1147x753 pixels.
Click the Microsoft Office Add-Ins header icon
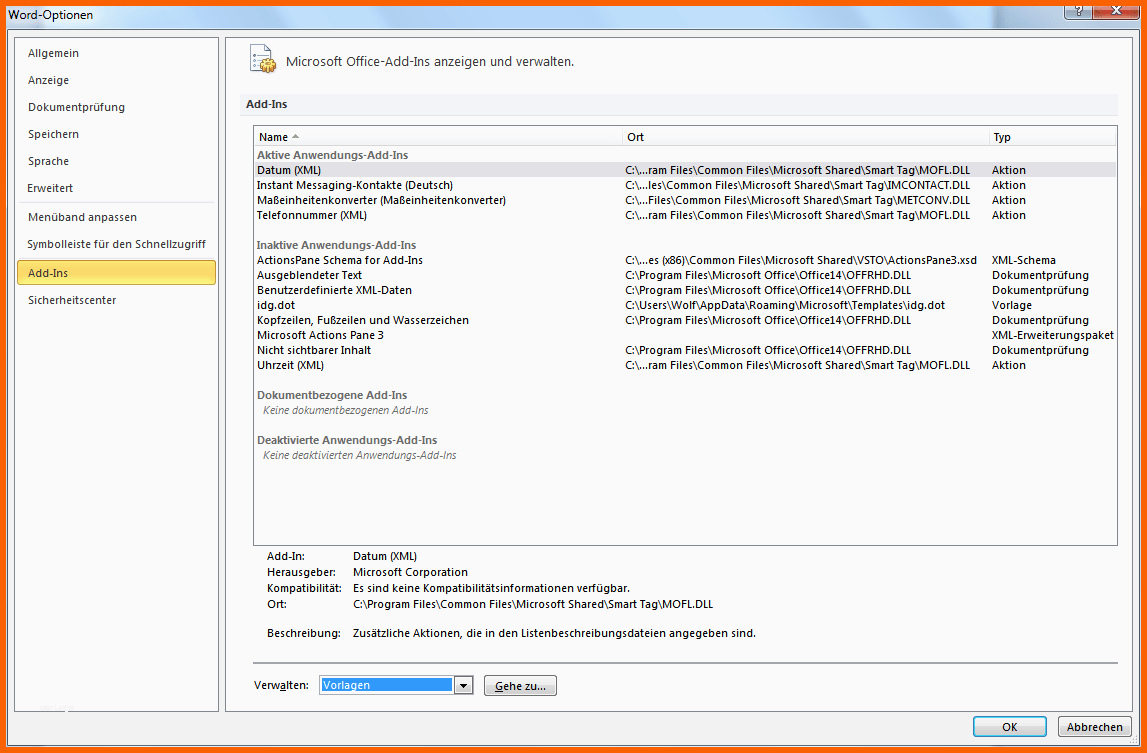coord(262,60)
